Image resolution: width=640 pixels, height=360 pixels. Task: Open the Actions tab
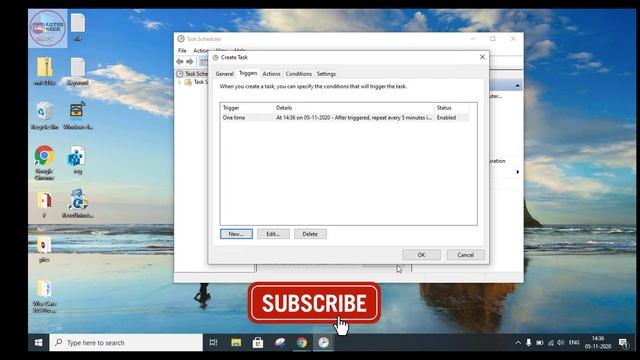tap(271, 74)
